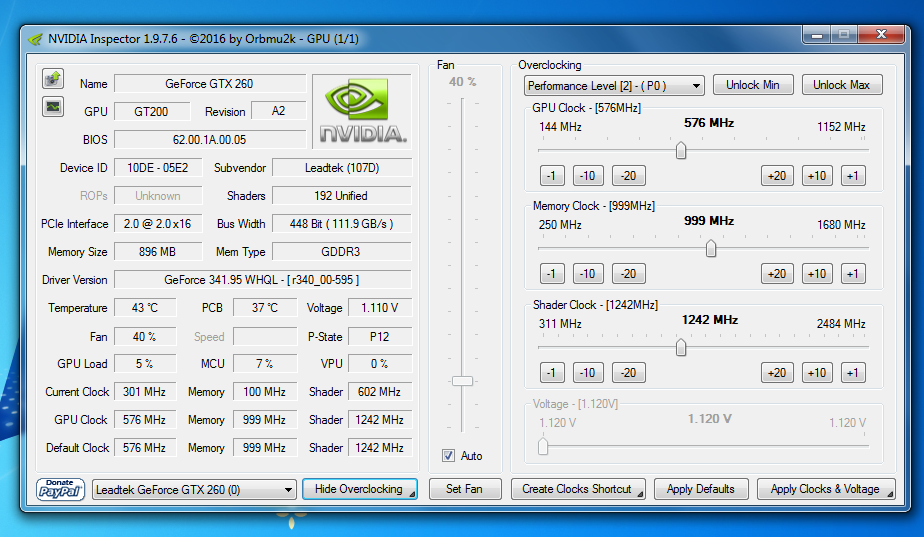Click the Set Fan button
924x537 pixels.
tap(464, 489)
